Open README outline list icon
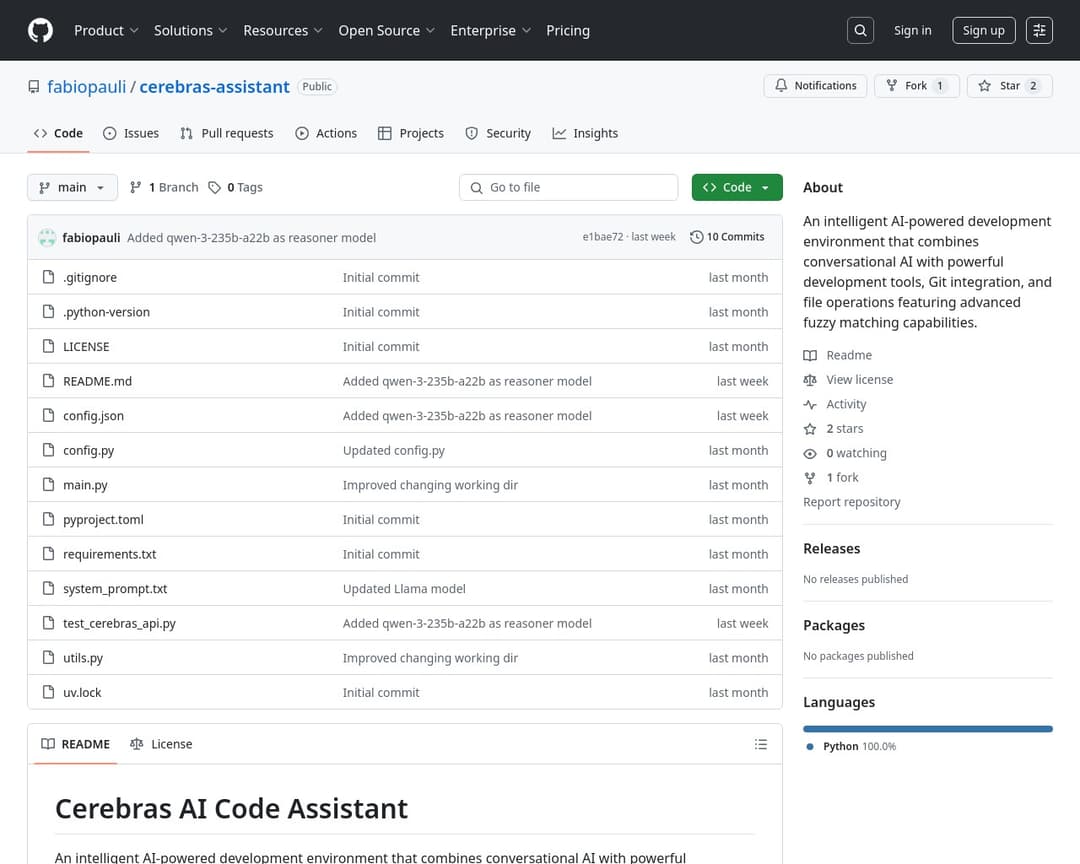 point(760,744)
